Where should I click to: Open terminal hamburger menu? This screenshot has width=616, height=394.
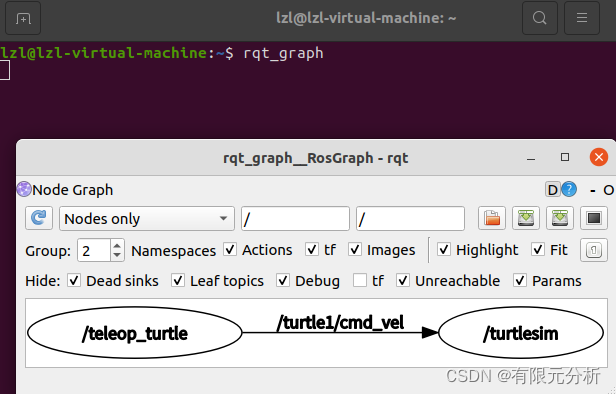point(582,18)
